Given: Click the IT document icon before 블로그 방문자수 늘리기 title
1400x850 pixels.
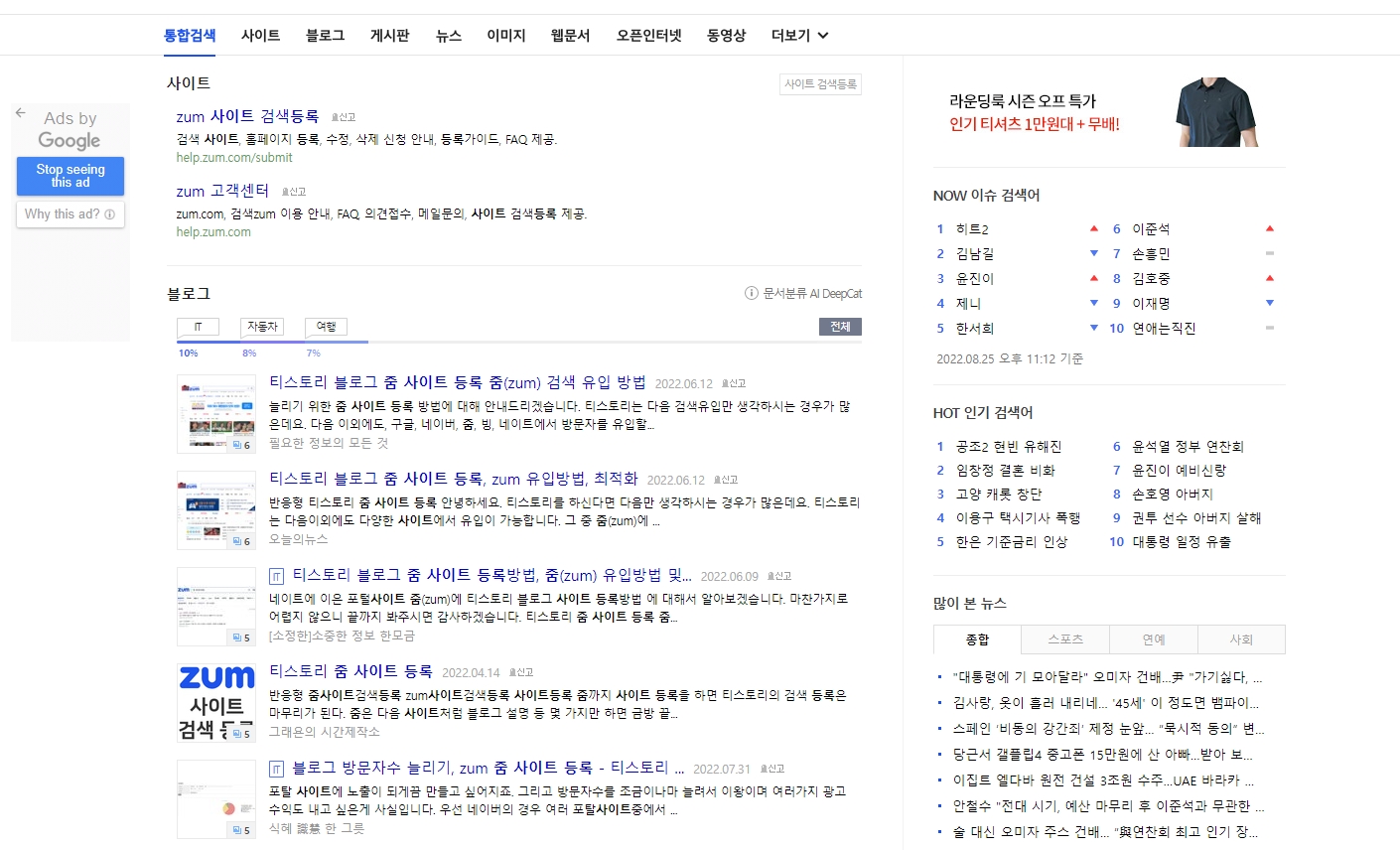Looking at the screenshot, I should click(277, 769).
